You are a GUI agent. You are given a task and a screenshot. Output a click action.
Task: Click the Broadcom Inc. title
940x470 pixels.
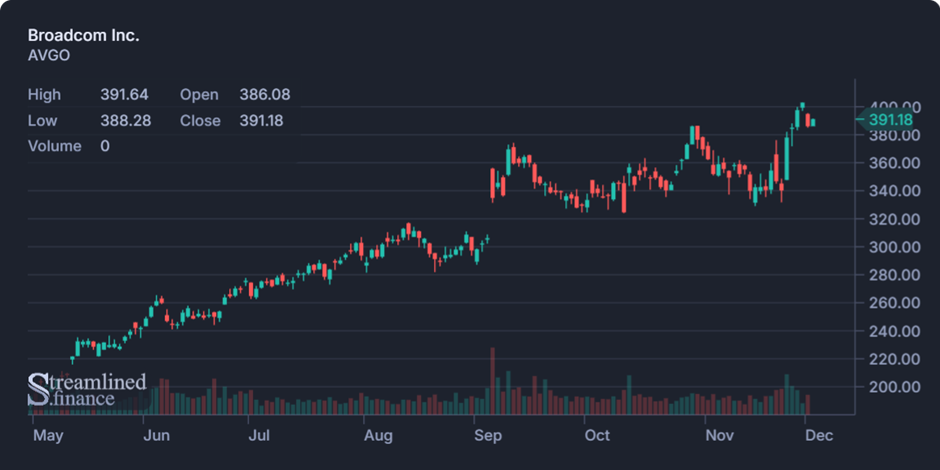pos(83,35)
